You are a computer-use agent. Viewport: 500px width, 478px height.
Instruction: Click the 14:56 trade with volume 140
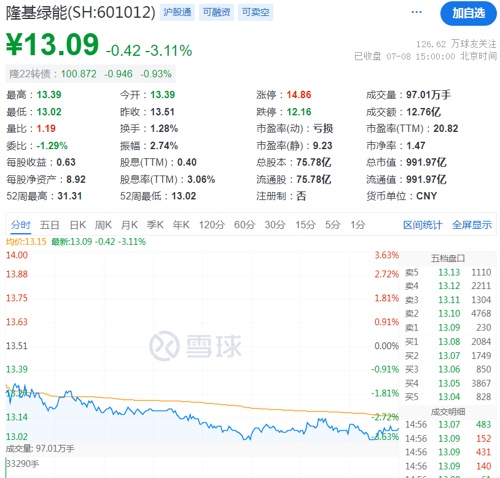click(448, 466)
